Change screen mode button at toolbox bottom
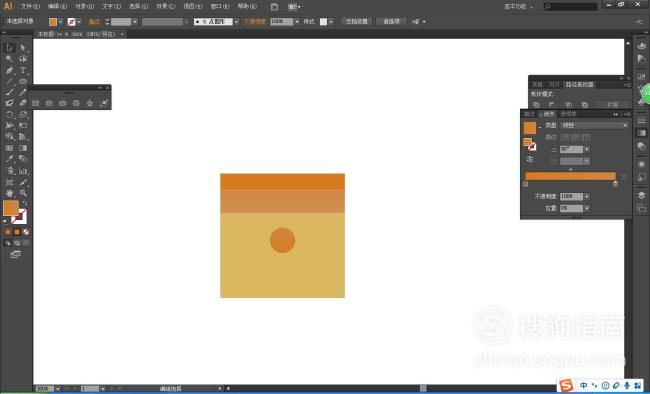This screenshot has width=650, height=394. point(15,254)
